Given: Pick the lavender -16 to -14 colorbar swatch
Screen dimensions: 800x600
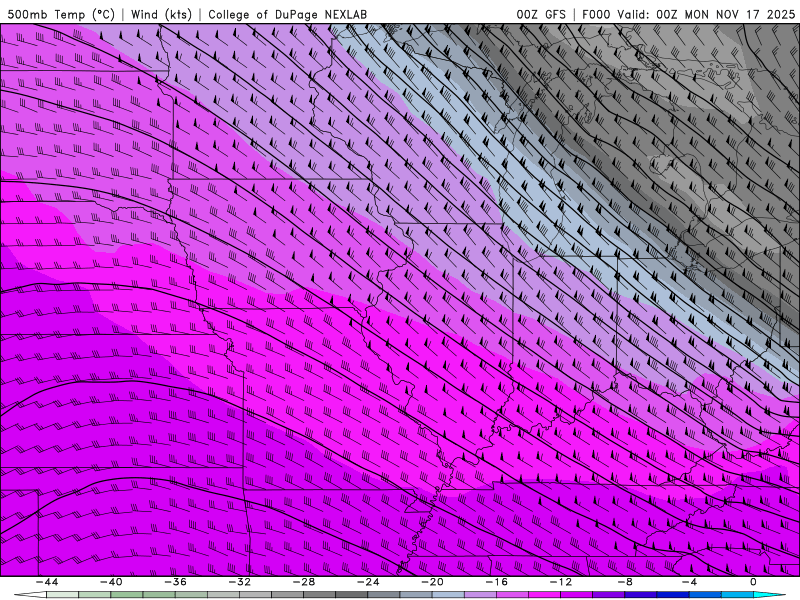Looking at the screenshot, I should [x=512, y=595].
